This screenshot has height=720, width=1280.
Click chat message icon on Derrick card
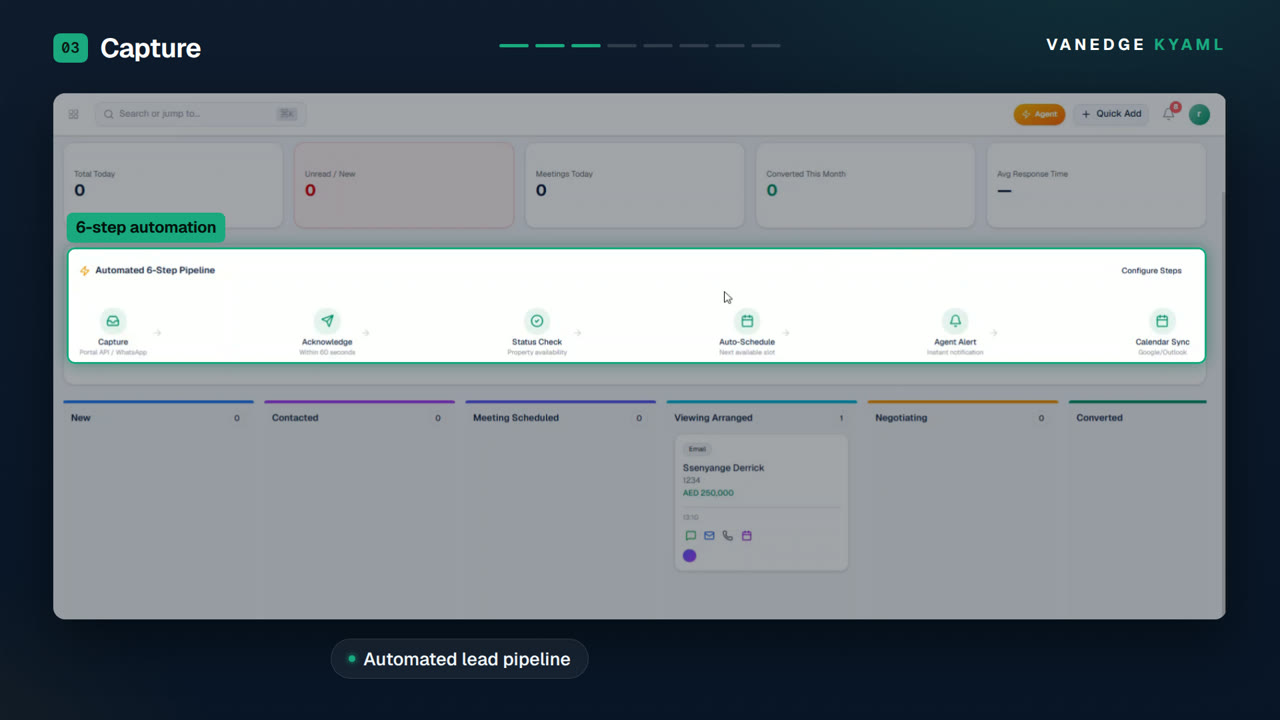point(690,536)
